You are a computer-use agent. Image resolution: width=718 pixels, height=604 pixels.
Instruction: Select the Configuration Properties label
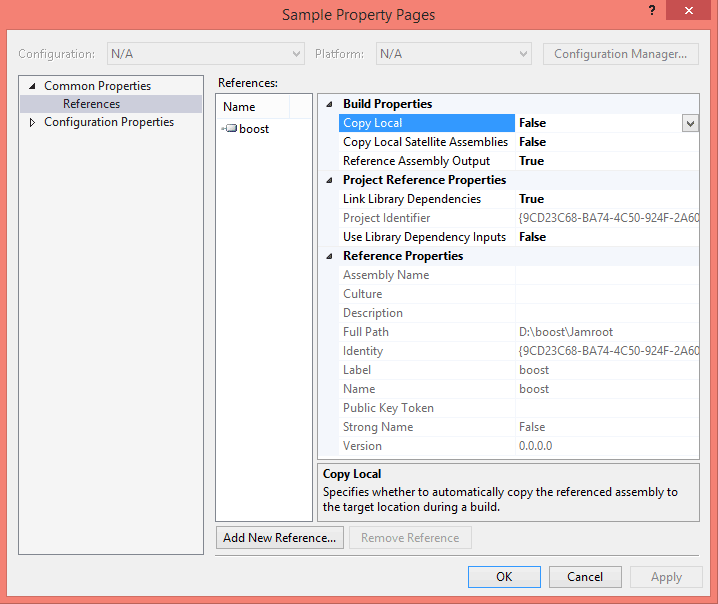[x=109, y=122]
